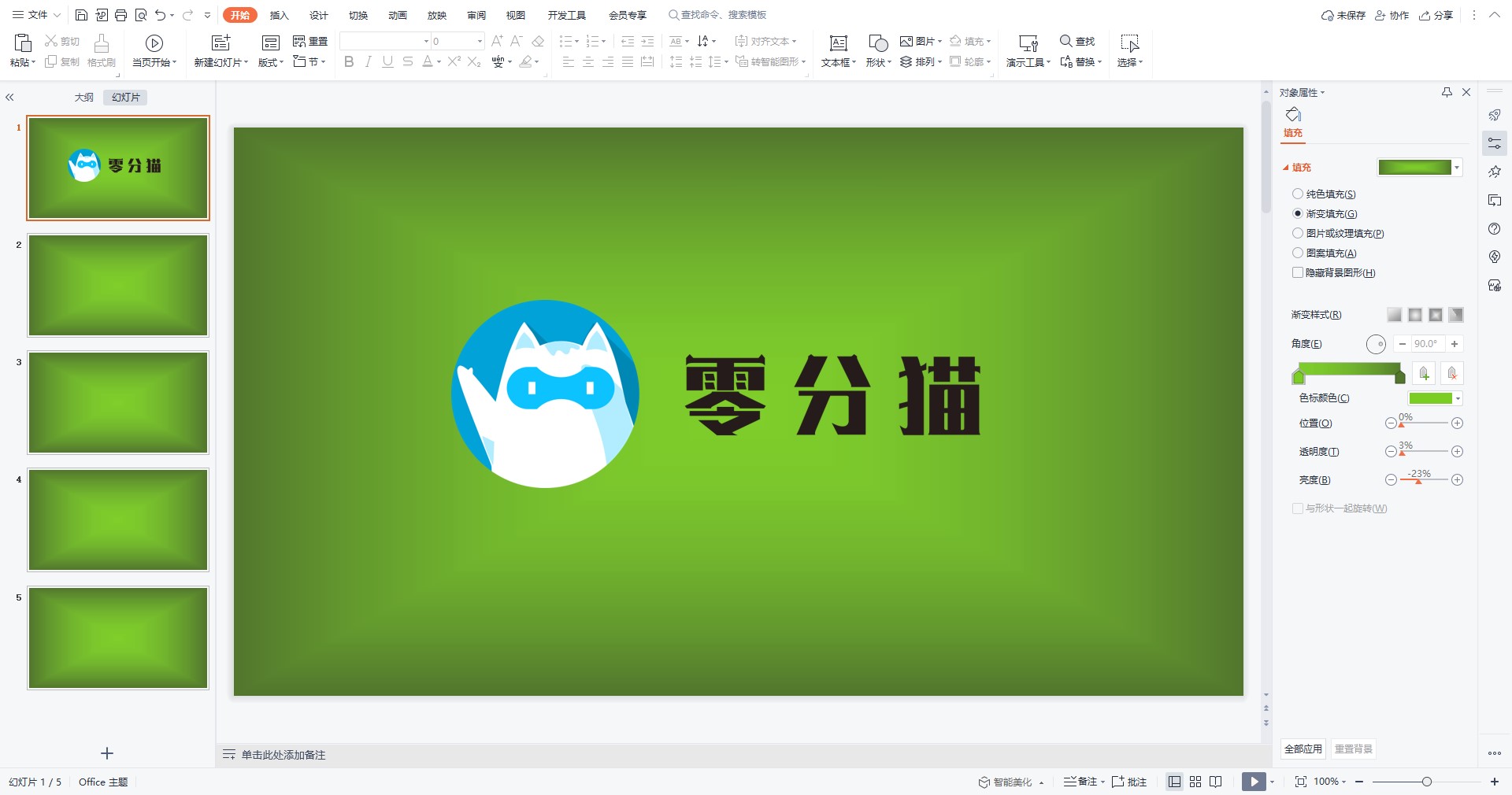Open the fill preset color dropdown
Screen dimensions: 1512x795
[x=1457, y=168]
